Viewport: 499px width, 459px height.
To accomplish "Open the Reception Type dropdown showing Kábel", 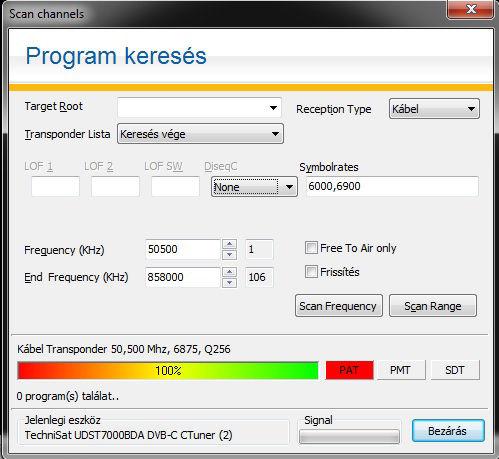I will point(434,109).
